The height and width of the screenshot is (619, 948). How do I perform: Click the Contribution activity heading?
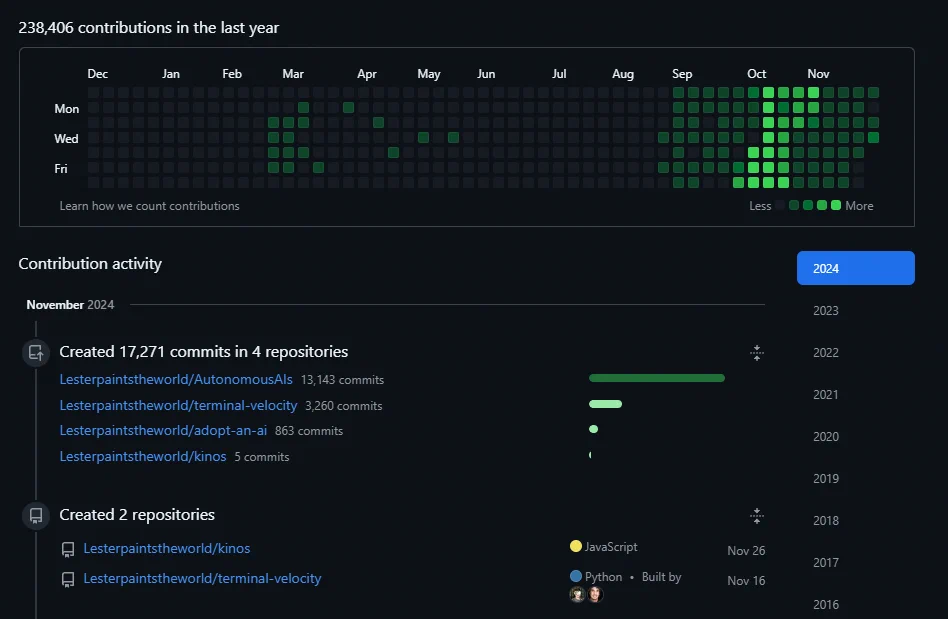tap(90, 264)
